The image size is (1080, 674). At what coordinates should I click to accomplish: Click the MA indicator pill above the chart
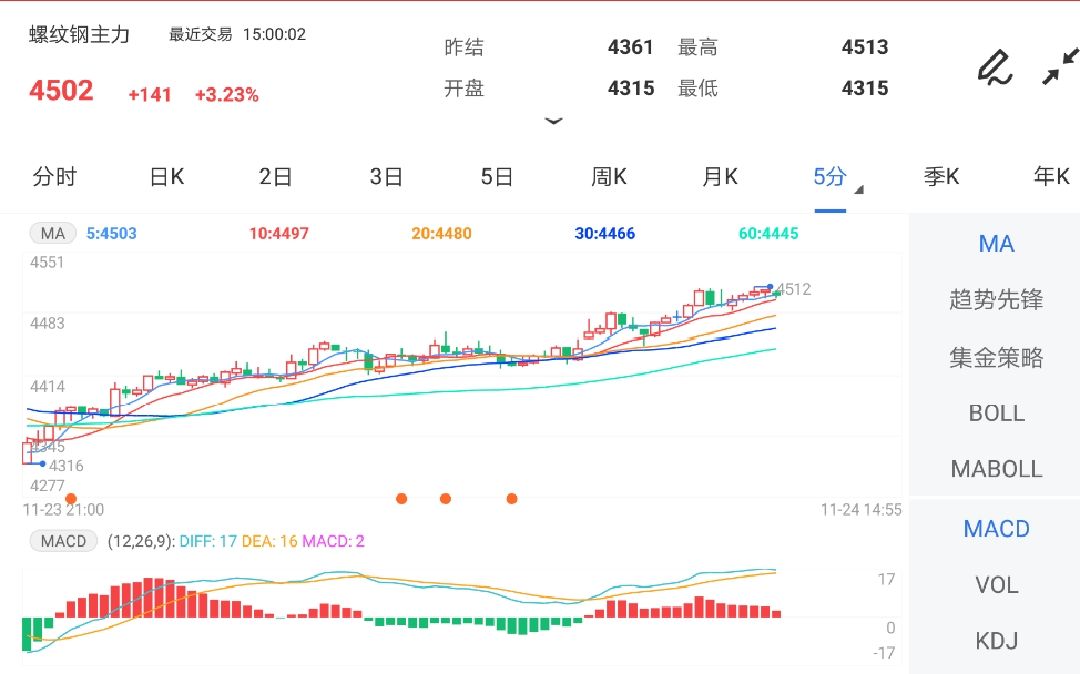click(x=52, y=233)
